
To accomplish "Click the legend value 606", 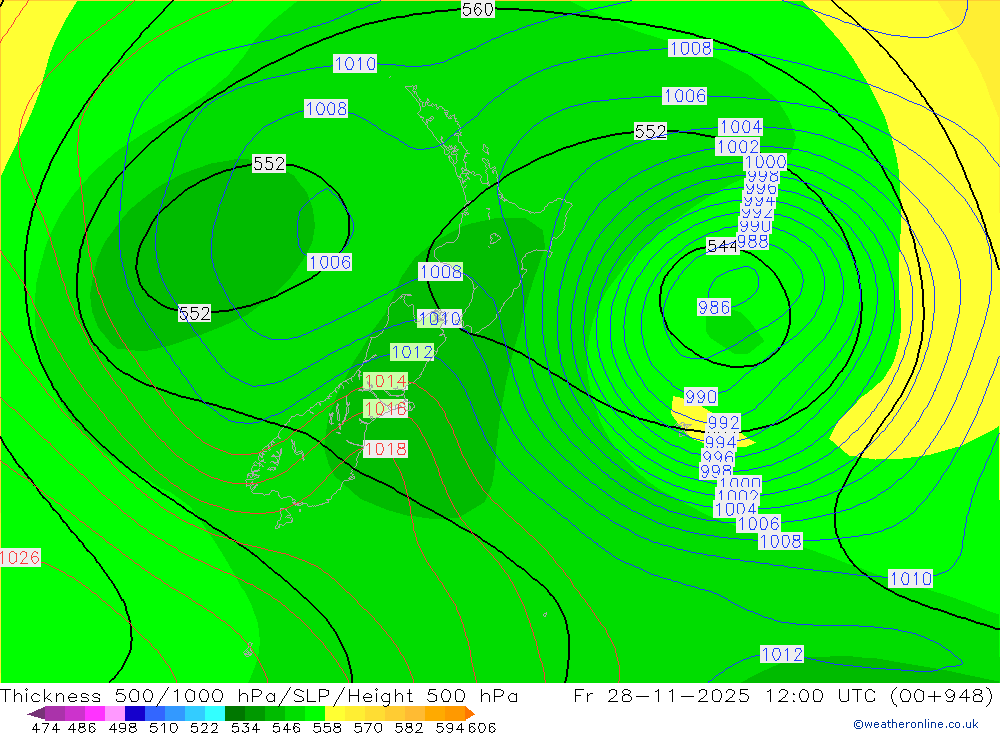I will pos(482,727).
